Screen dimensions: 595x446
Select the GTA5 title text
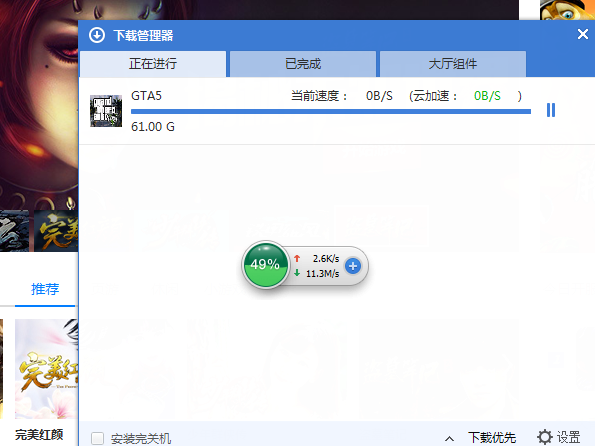pos(146,96)
